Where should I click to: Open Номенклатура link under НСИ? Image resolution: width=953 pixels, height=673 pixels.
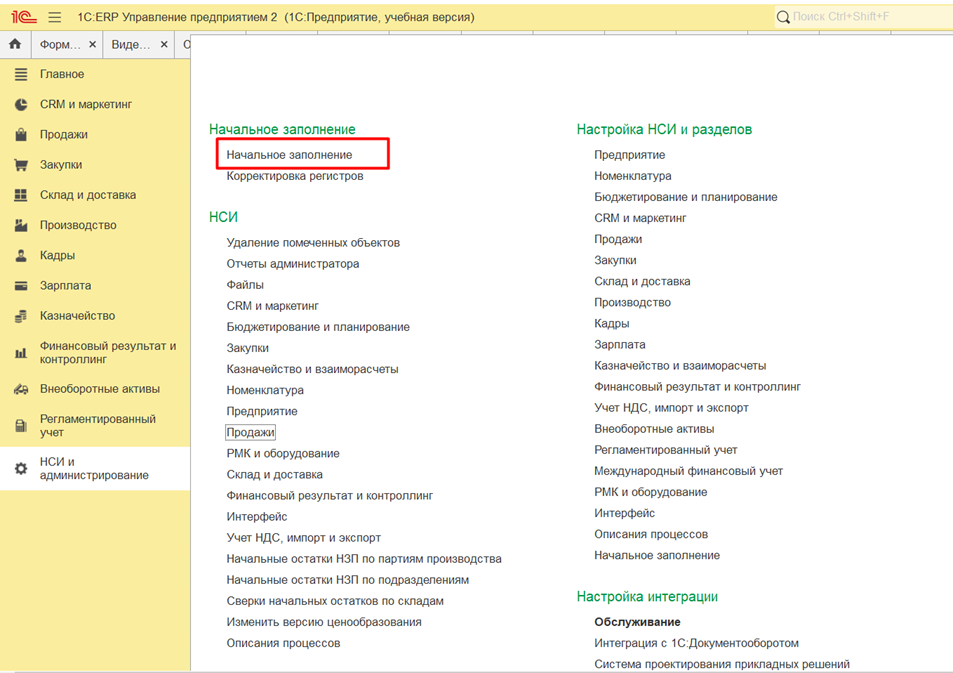[x=265, y=390]
